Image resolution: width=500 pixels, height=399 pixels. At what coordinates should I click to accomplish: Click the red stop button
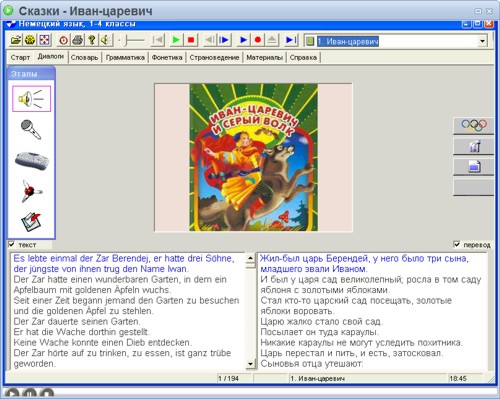[191, 40]
